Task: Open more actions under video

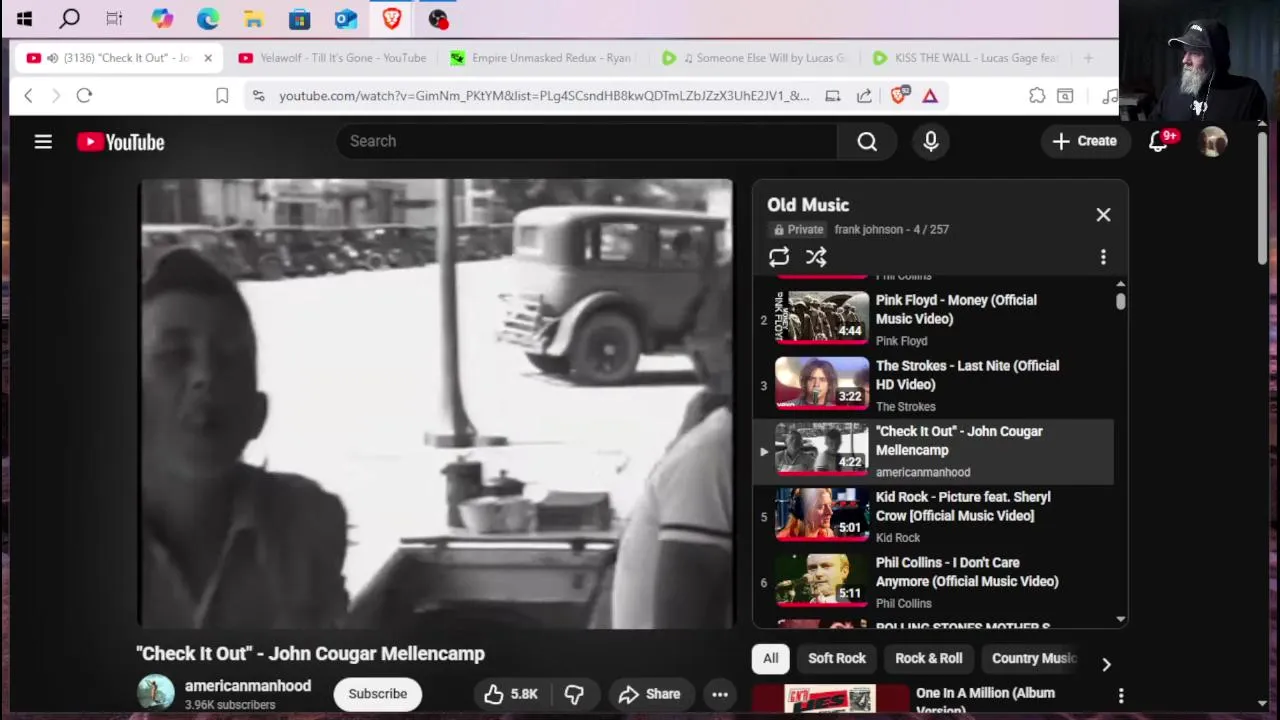Action: click(720, 694)
